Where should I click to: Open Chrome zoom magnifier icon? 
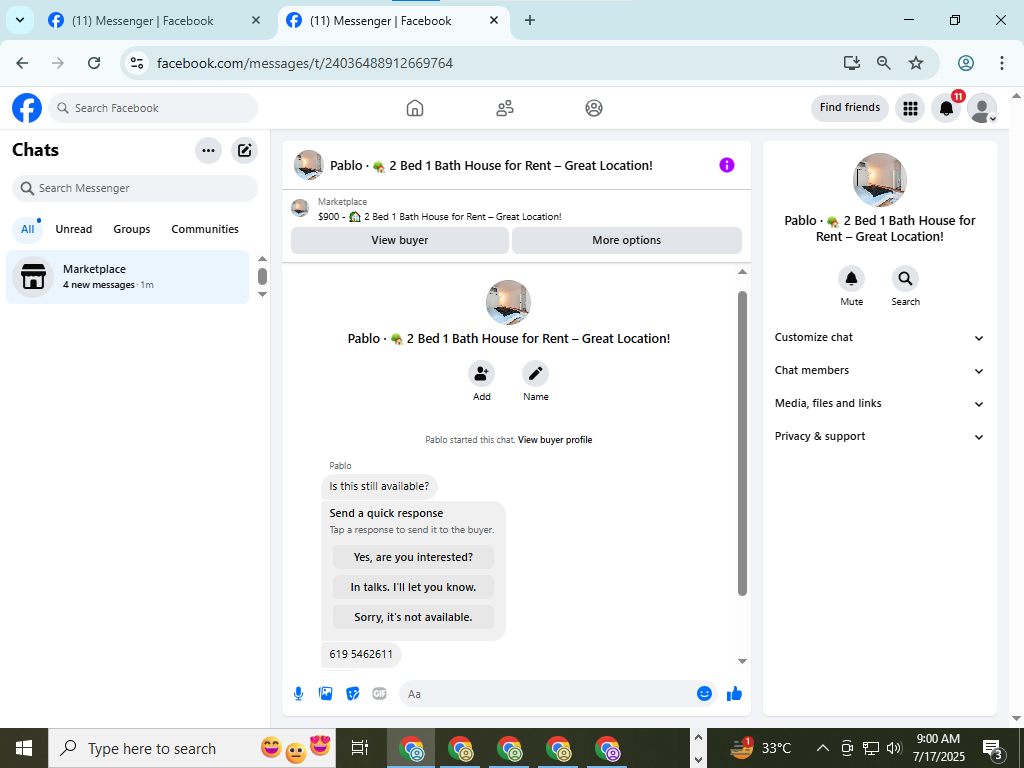pyautogui.click(x=884, y=63)
